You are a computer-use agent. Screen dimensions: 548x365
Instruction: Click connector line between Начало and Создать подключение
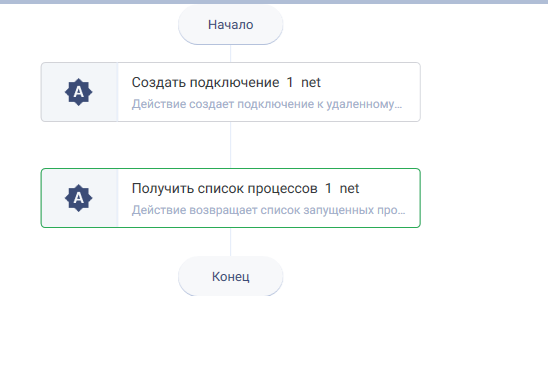click(231, 53)
